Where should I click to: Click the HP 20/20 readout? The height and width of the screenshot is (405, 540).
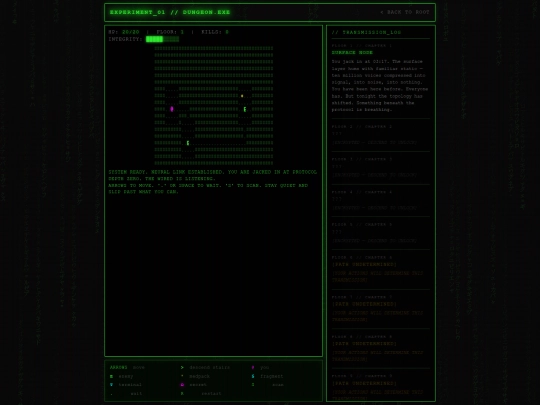click(x=124, y=32)
